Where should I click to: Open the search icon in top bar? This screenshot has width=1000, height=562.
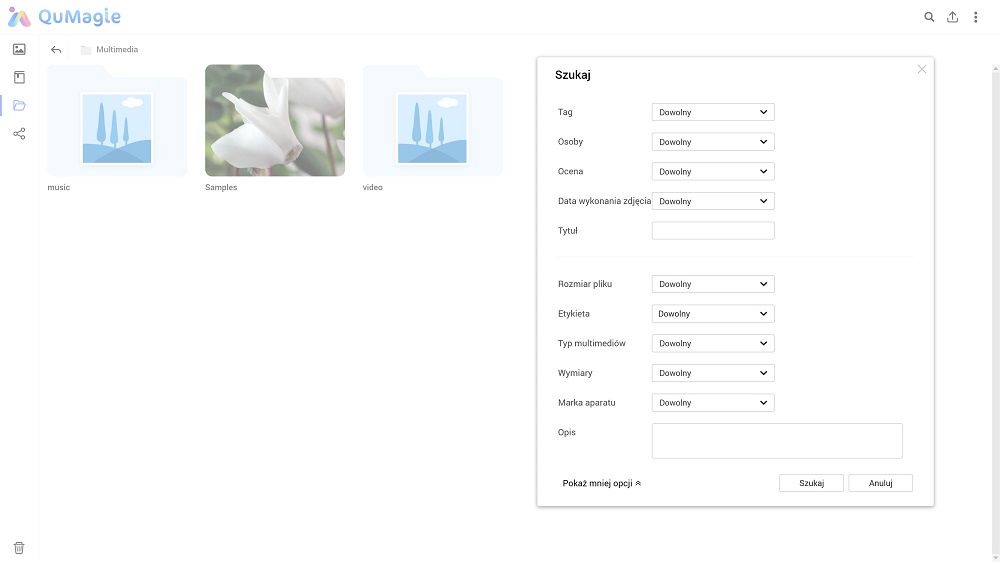pyautogui.click(x=929, y=17)
